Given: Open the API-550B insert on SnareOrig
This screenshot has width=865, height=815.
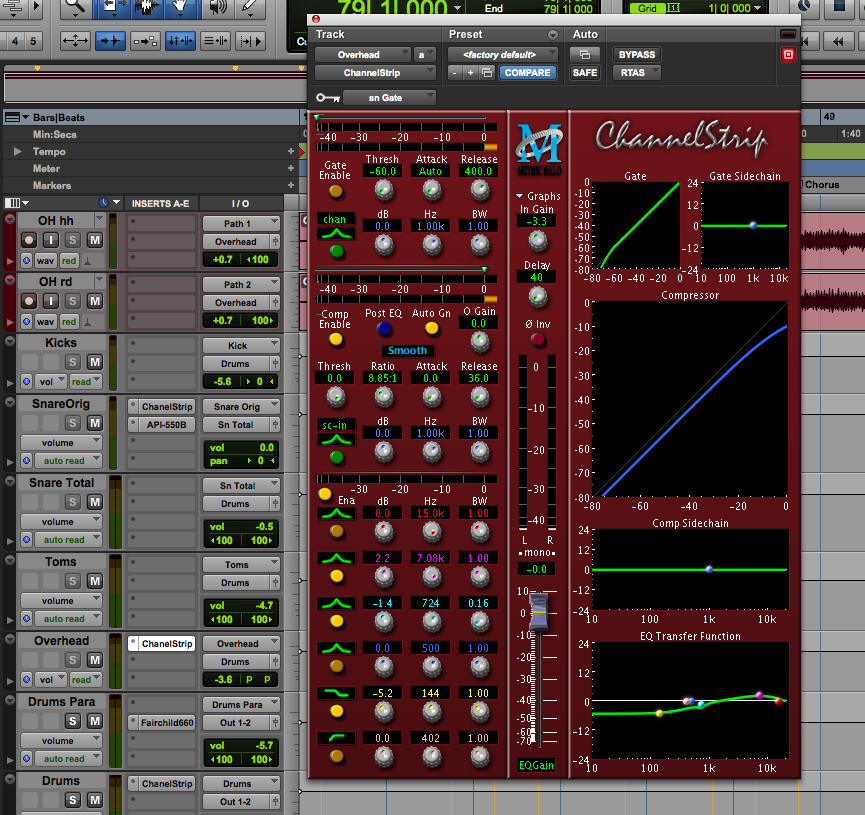Looking at the screenshot, I should click(x=167, y=424).
